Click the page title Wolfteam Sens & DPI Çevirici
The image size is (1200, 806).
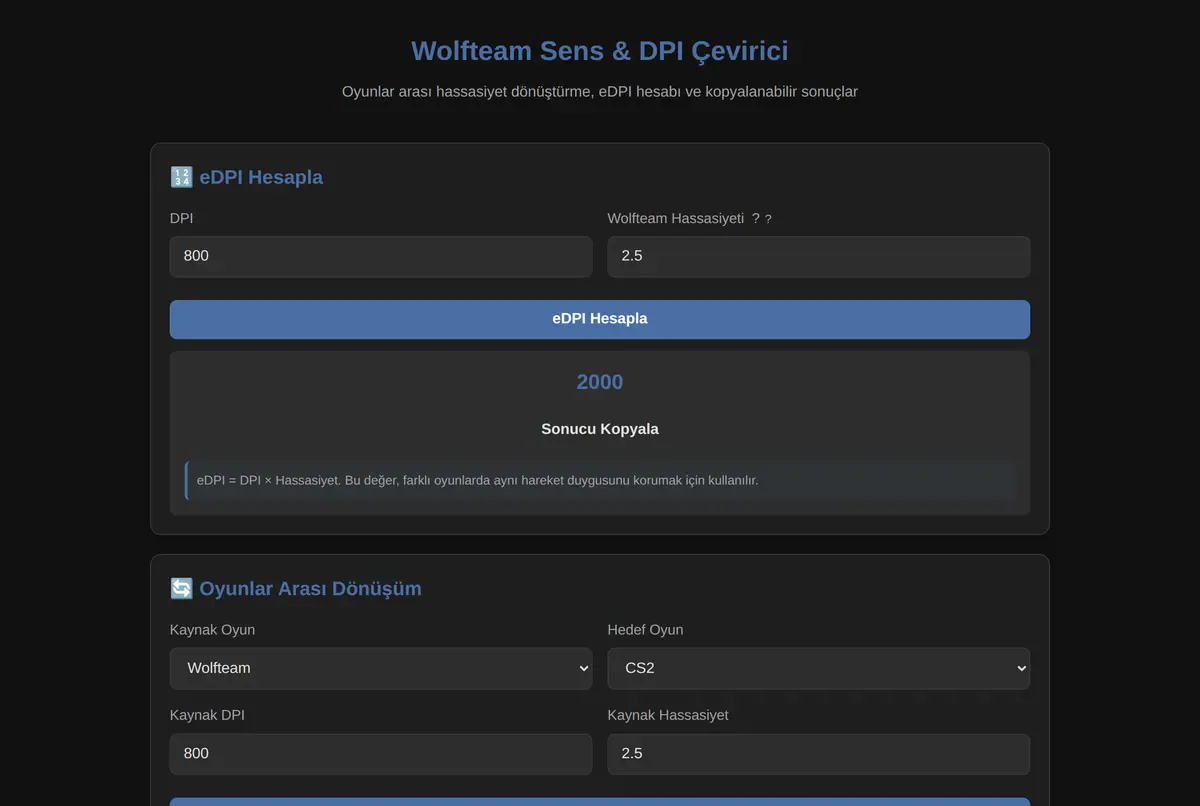(600, 51)
